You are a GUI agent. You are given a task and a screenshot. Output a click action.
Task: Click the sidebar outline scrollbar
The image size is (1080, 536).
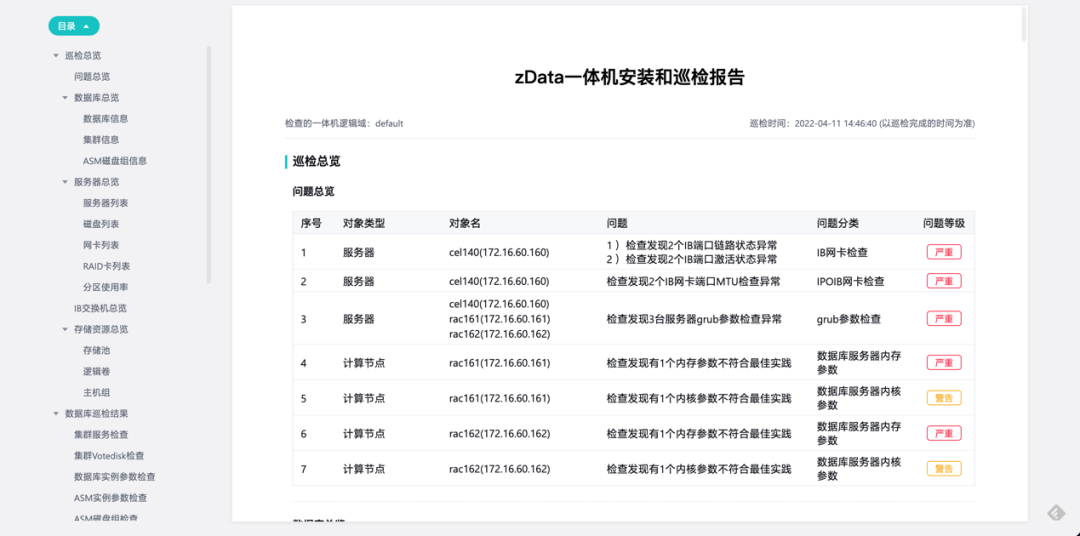tap(209, 165)
